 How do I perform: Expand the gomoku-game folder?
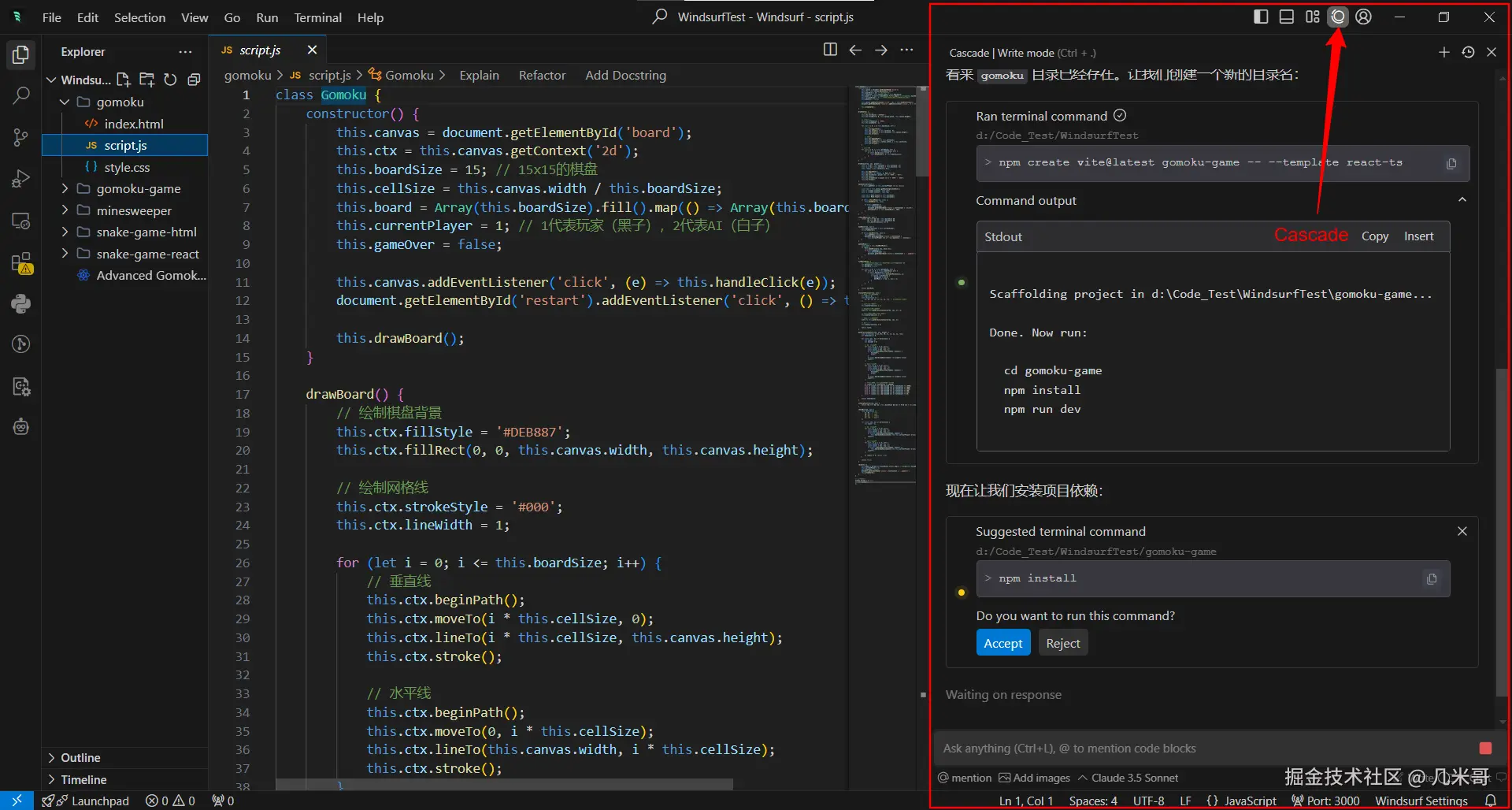click(x=139, y=188)
